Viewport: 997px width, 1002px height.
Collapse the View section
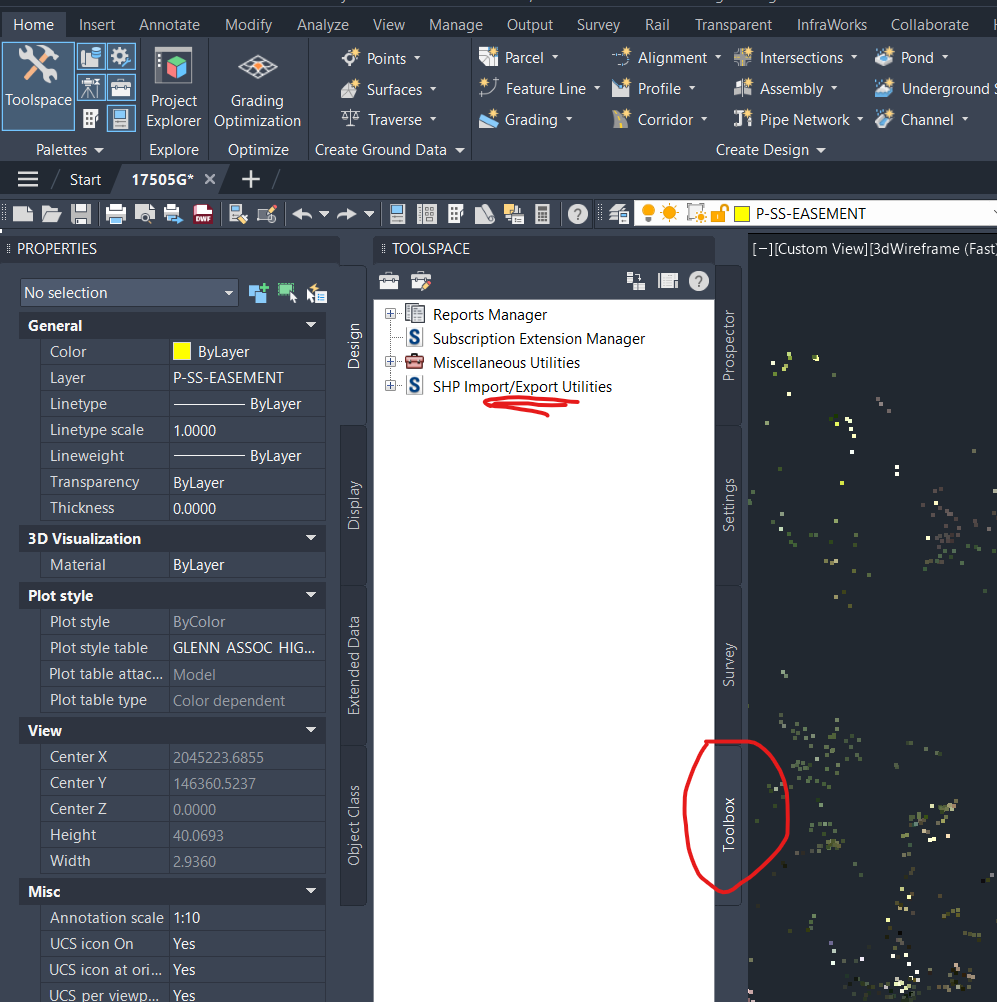[x=311, y=730]
